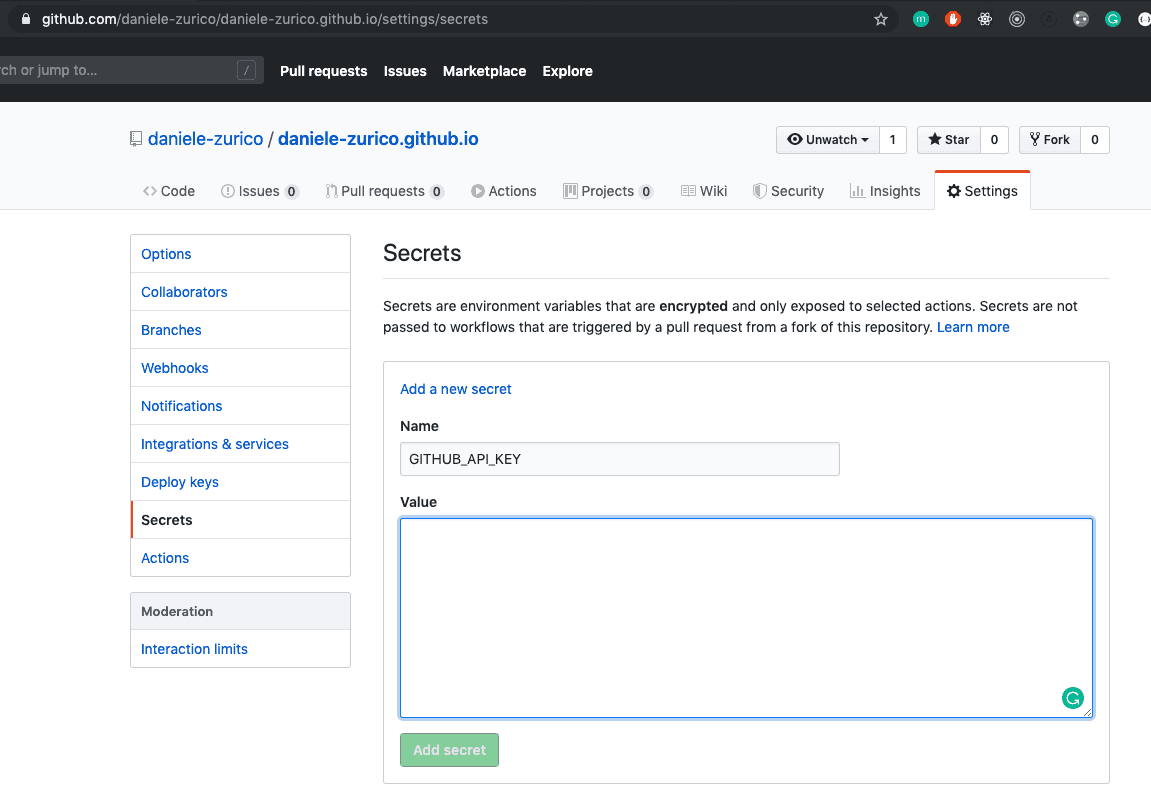The width and height of the screenshot is (1151, 800).
Task: Open the daniele-zurico.github.io repository link
Action: click(x=378, y=139)
